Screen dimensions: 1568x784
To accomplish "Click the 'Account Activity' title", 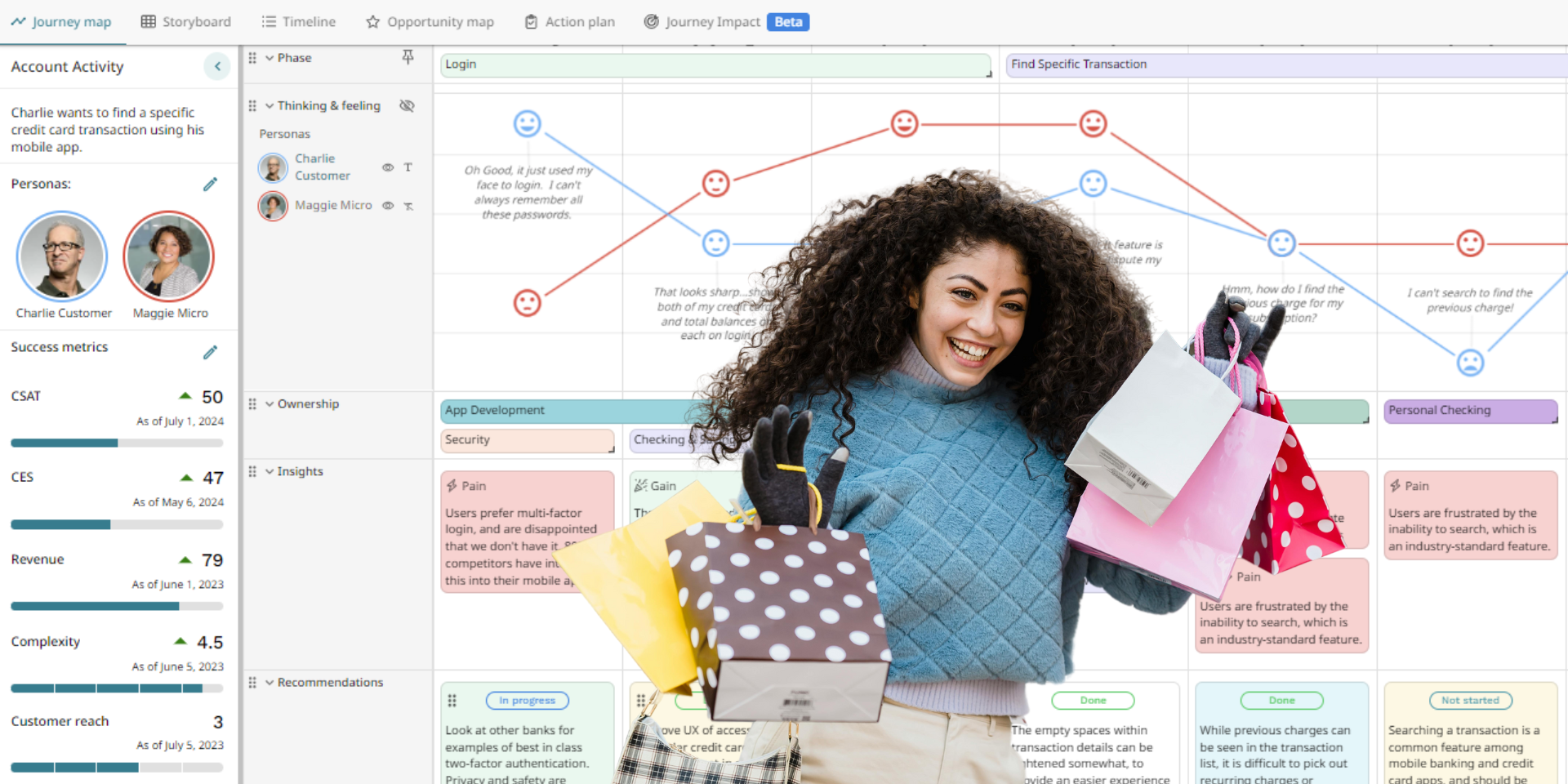I will tap(67, 67).
